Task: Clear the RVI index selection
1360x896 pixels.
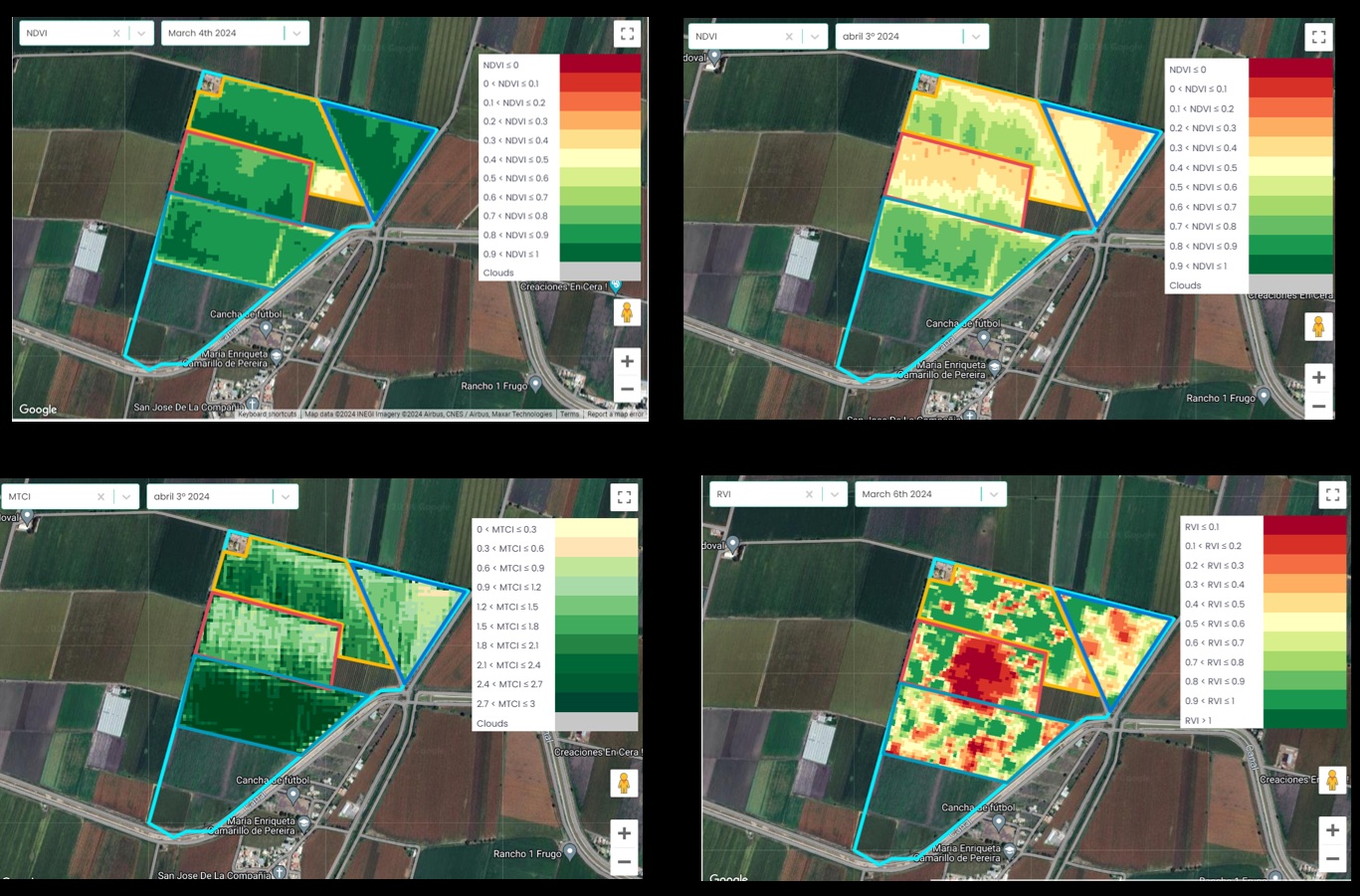Action: 809,494
